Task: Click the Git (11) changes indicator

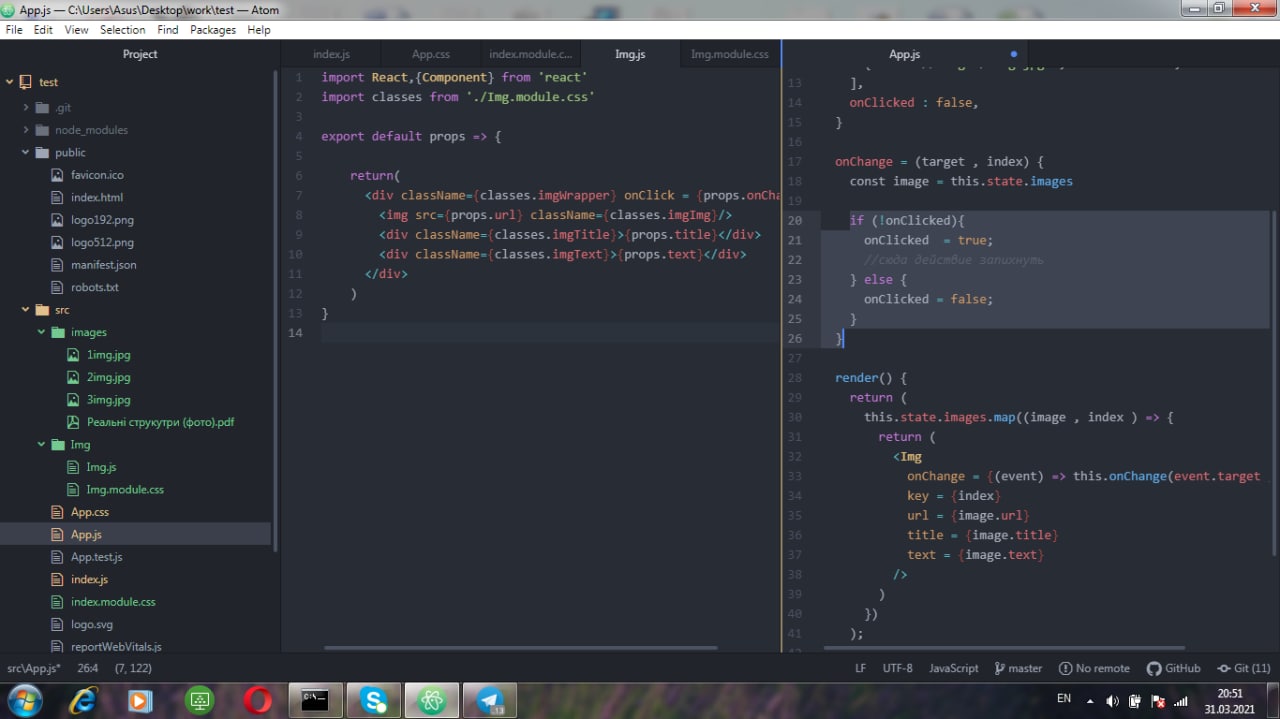Action: [1244, 668]
